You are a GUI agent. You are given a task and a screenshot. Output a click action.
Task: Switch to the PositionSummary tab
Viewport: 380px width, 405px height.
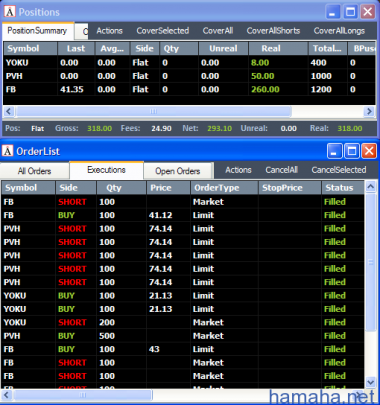[x=37, y=31]
